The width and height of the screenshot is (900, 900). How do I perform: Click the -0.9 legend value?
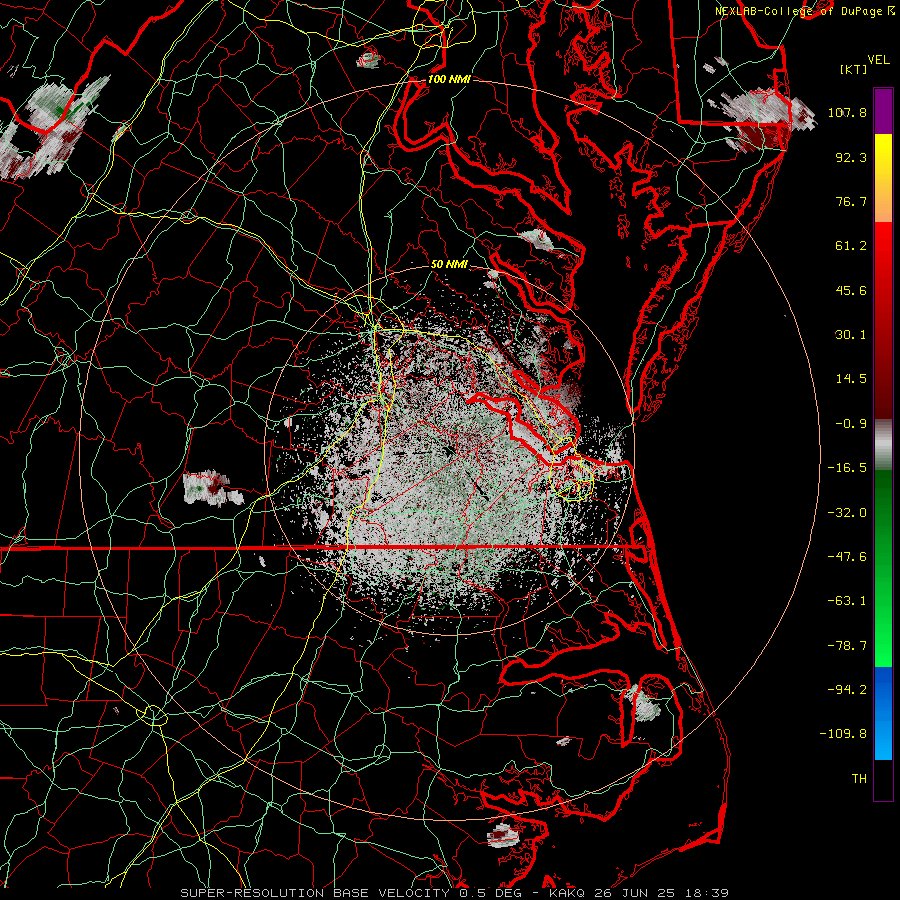coord(851,424)
